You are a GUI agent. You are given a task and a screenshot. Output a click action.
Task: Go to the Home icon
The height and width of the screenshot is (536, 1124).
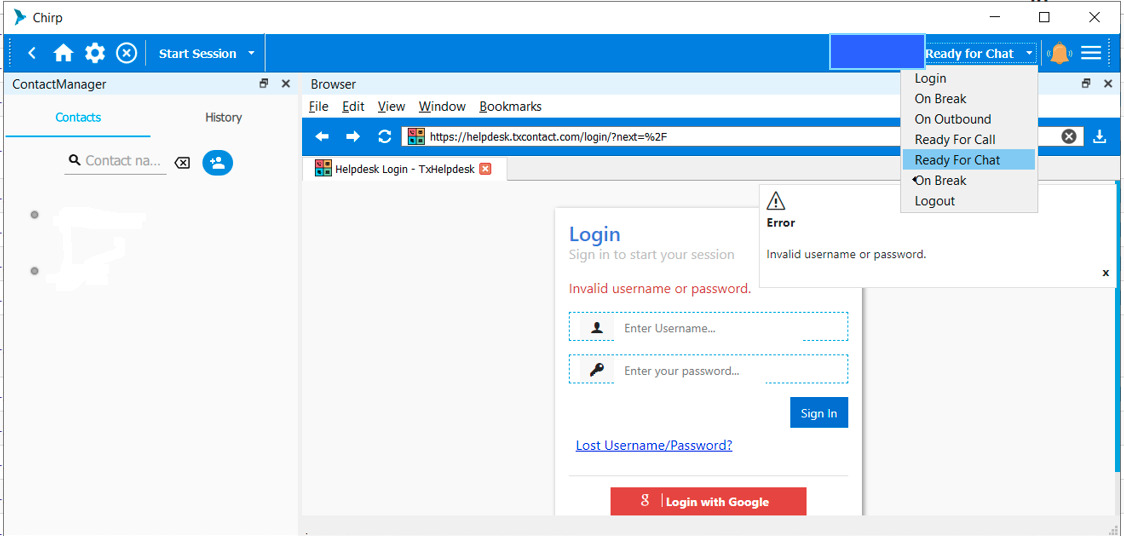click(x=64, y=53)
